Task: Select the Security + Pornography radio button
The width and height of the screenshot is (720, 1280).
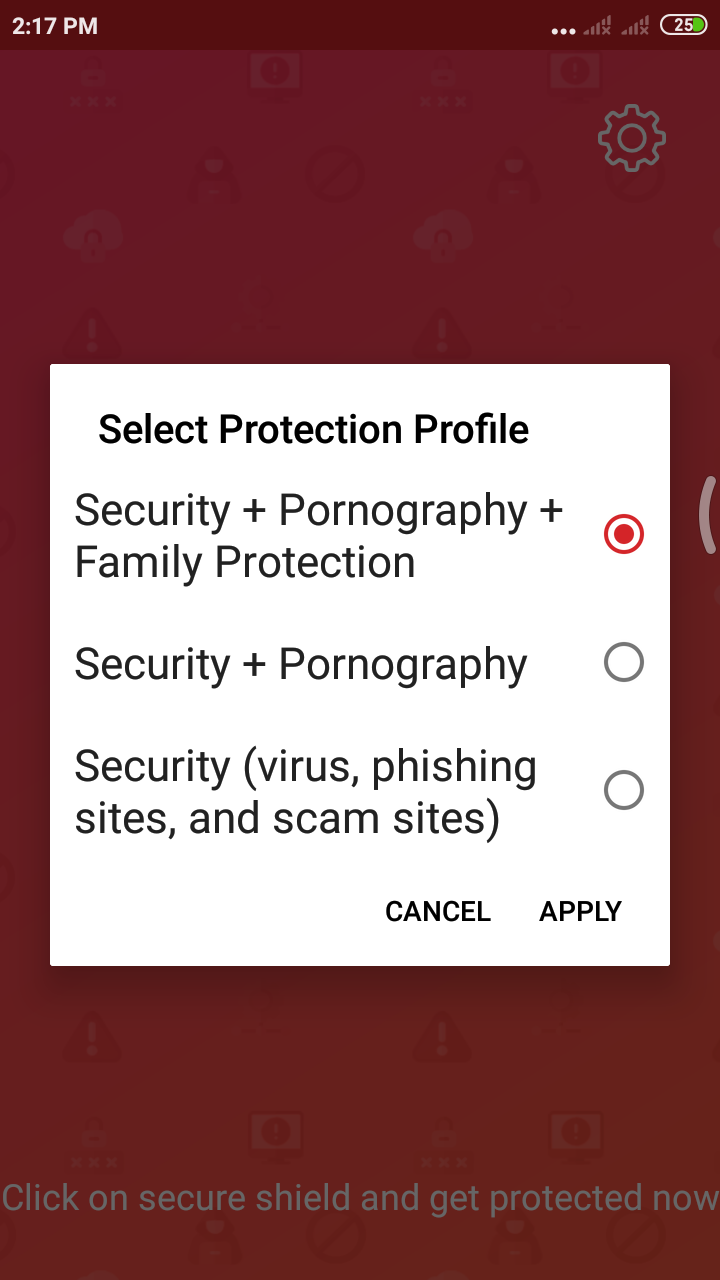Action: [x=624, y=662]
